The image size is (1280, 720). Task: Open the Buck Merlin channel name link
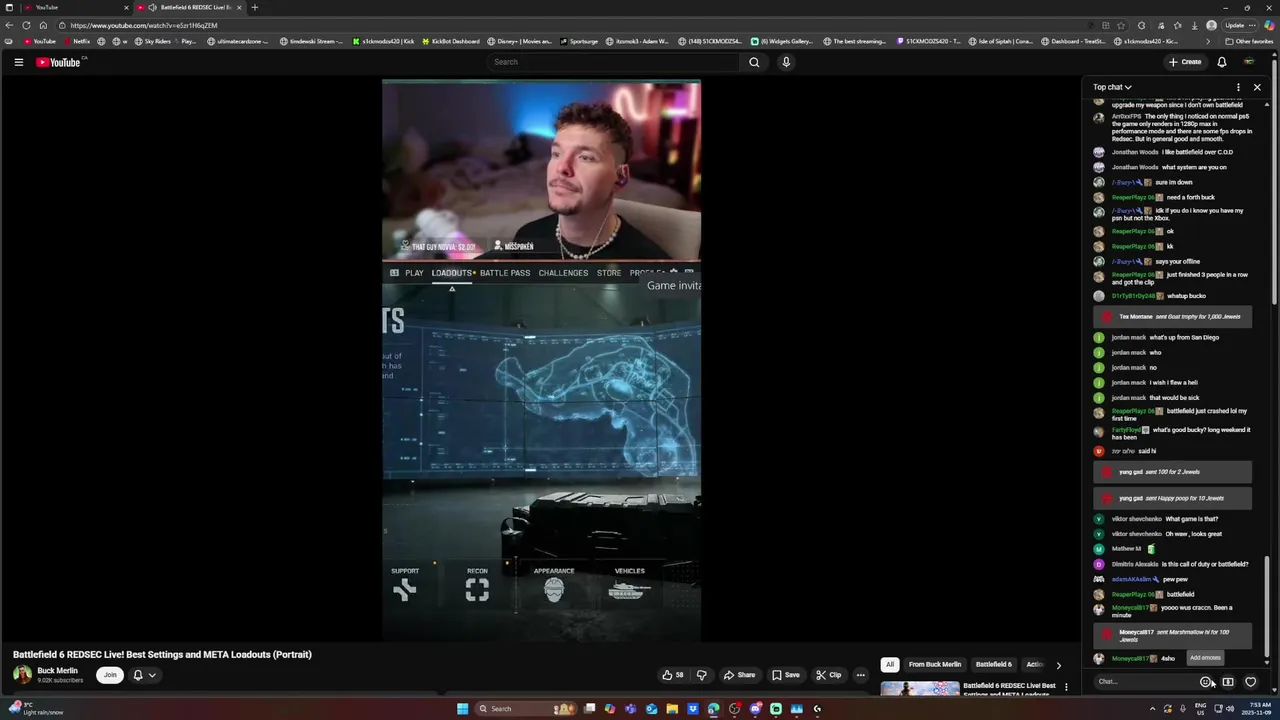[57, 671]
